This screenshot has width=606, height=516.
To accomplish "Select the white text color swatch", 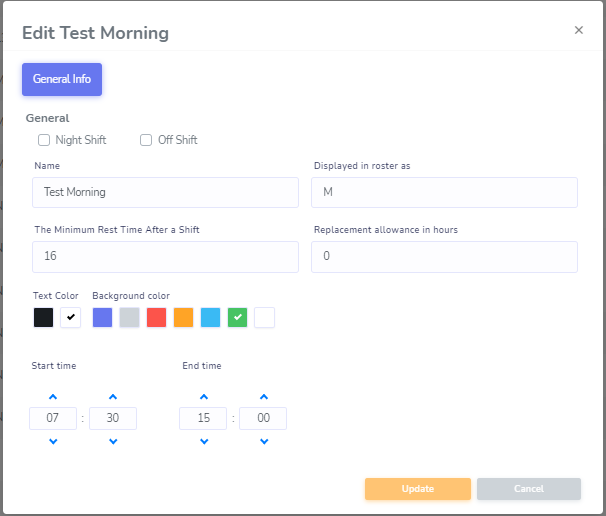I will coord(70,318).
